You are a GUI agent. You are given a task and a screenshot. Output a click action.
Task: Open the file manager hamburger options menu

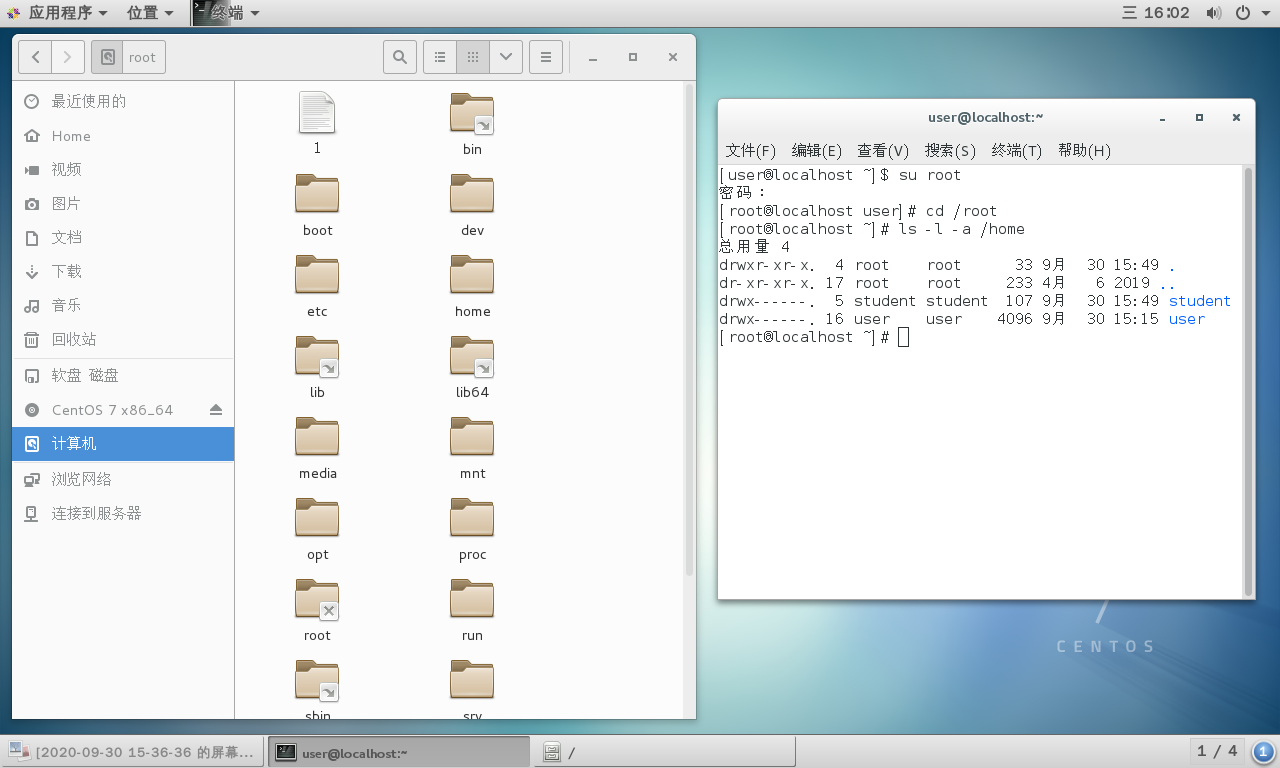pyautogui.click(x=546, y=57)
